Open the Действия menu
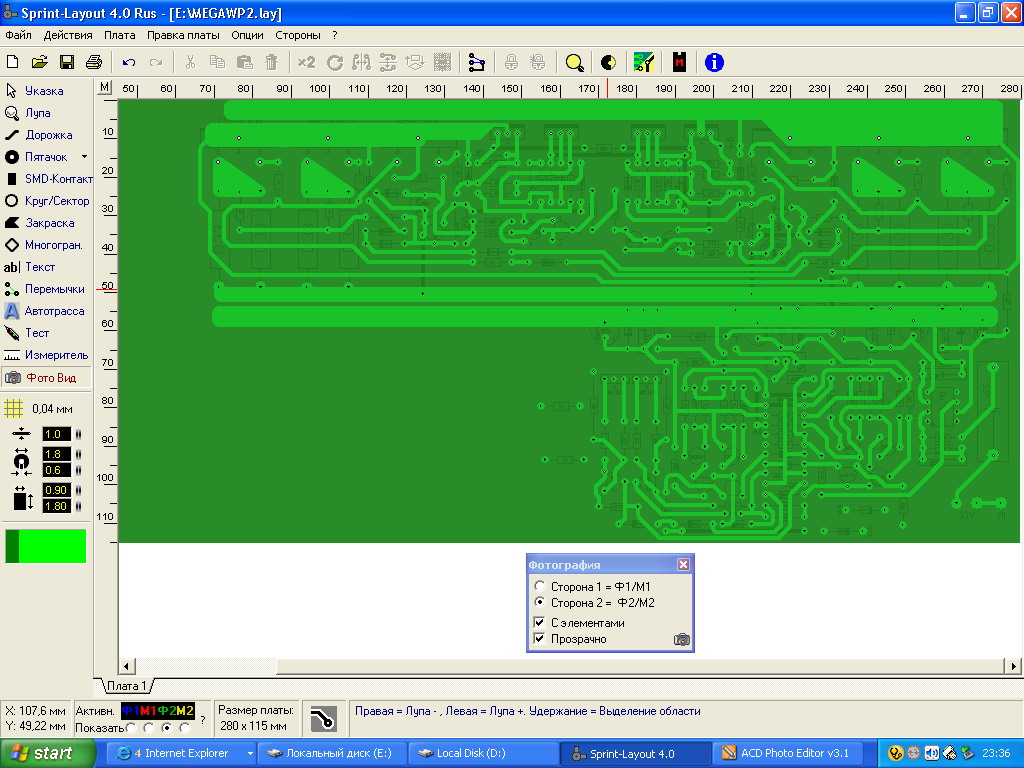The width and height of the screenshot is (1024, 768). 68,35
